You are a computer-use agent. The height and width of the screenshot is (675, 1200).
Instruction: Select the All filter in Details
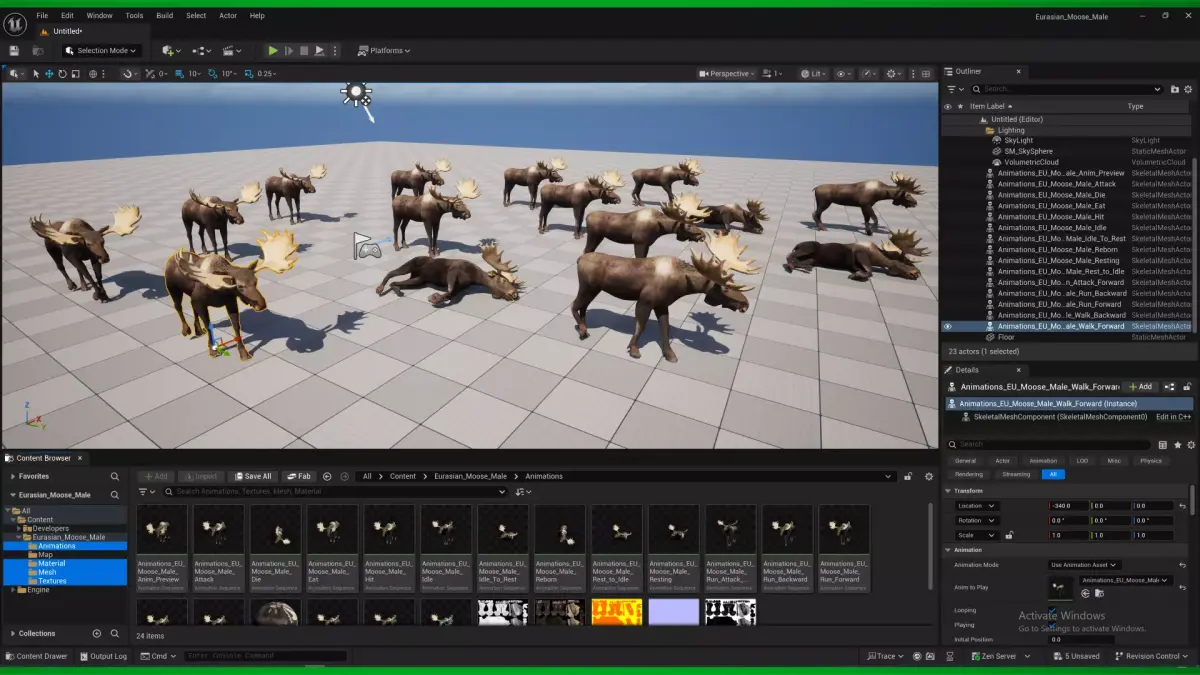[1053, 474]
